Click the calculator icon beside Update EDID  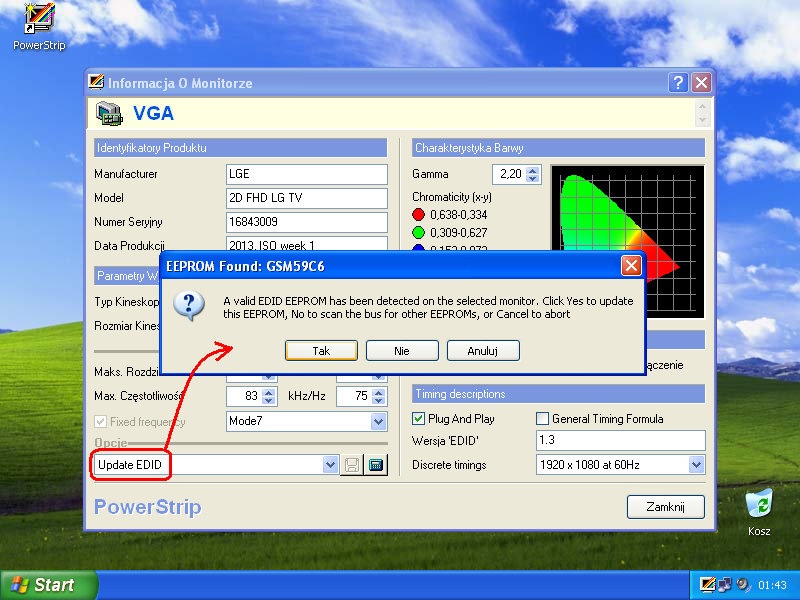coord(376,465)
